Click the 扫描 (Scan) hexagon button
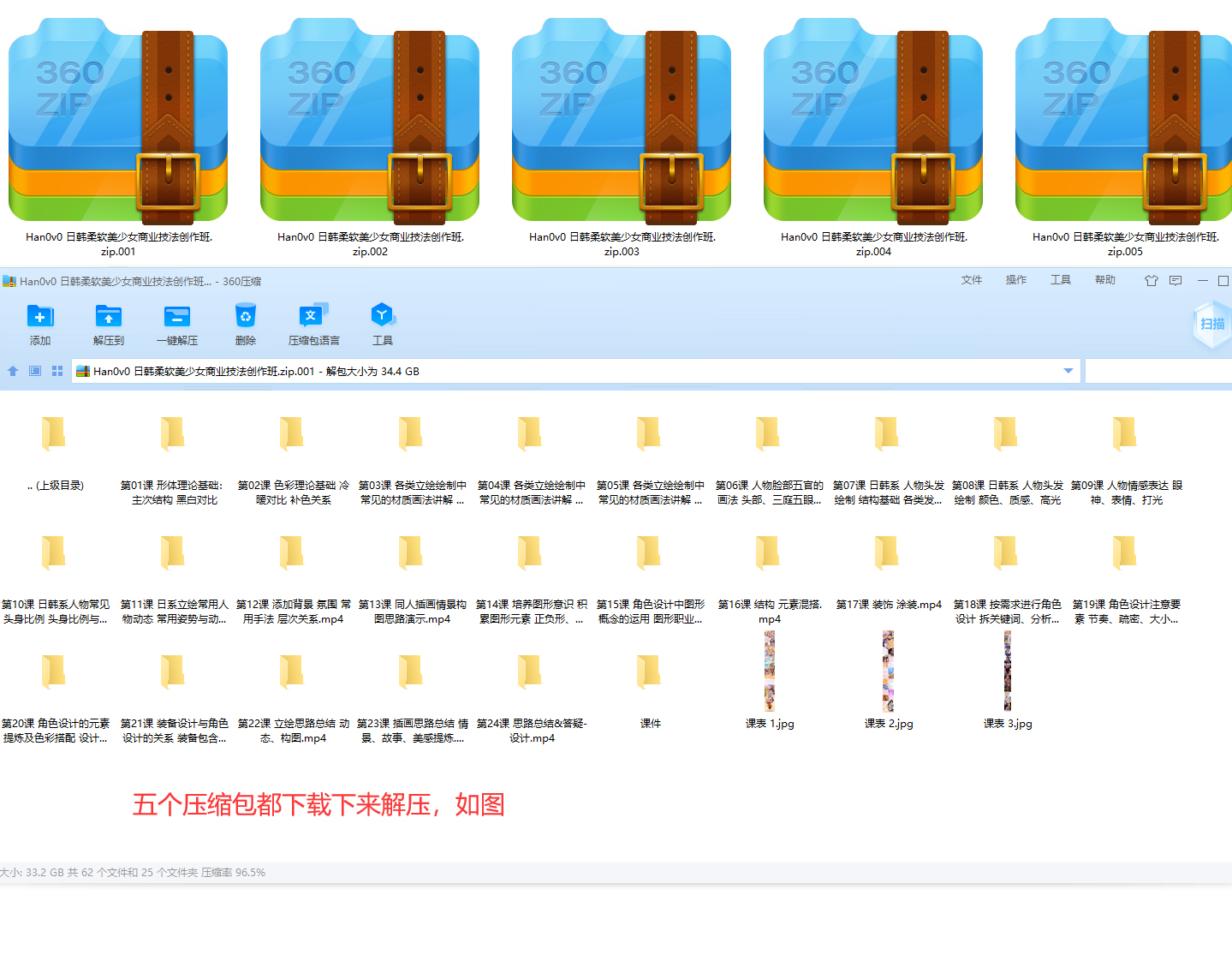 tap(1211, 325)
